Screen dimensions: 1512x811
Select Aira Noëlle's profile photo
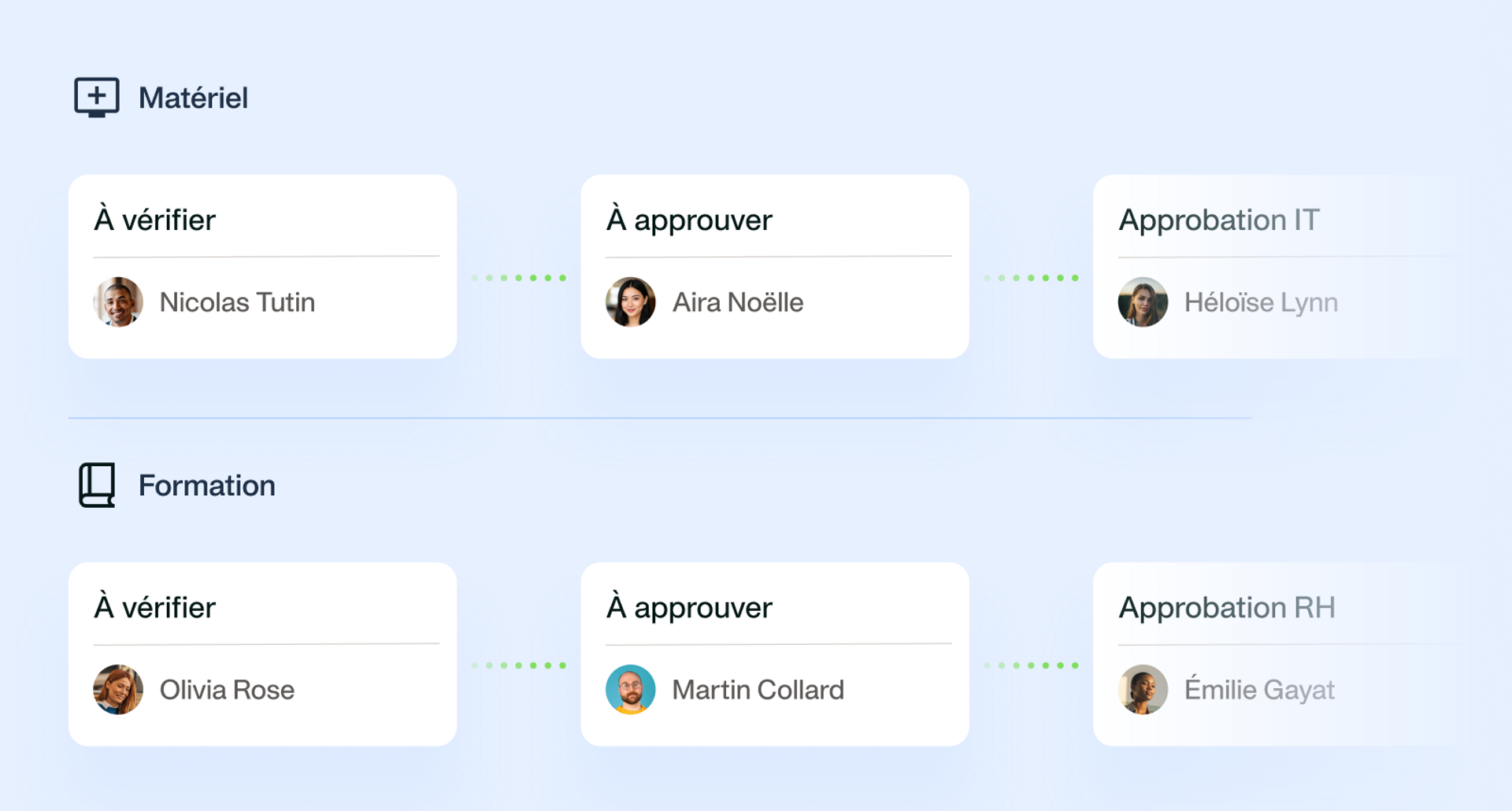[x=630, y=302]
